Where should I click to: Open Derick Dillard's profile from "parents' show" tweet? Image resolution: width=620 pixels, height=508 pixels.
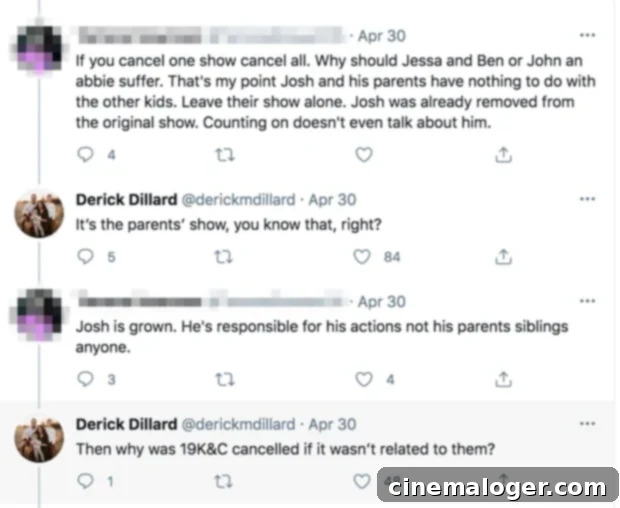tap(126, 199)
